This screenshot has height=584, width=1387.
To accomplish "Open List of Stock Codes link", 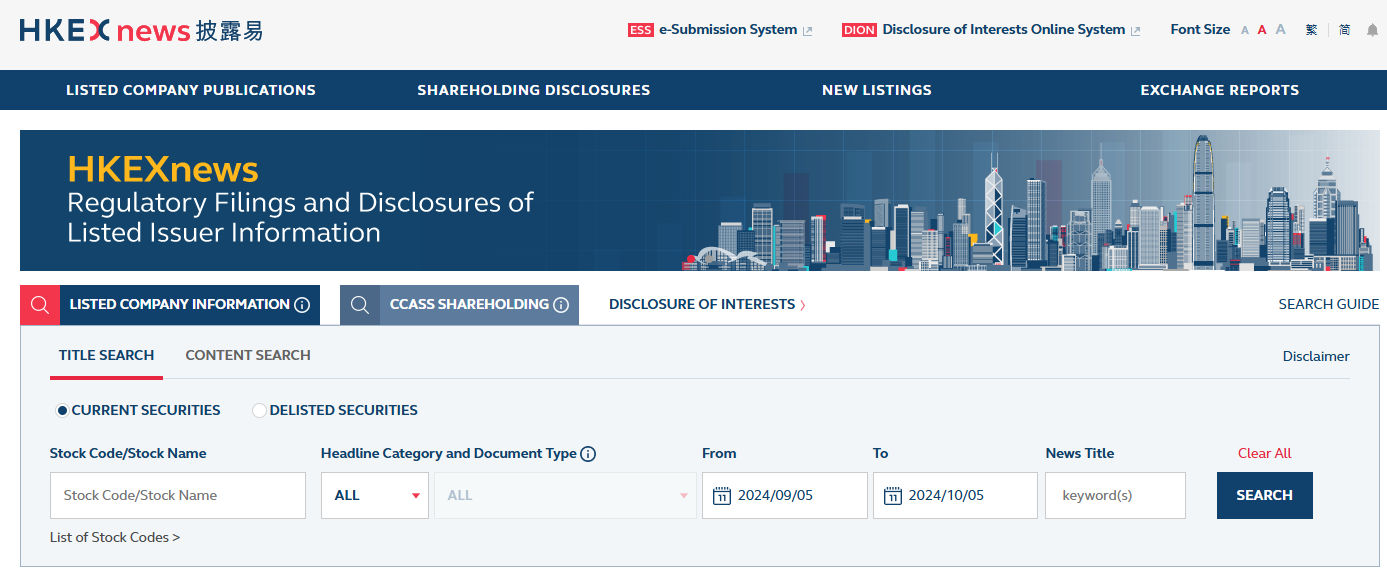I will click(115, 537).
